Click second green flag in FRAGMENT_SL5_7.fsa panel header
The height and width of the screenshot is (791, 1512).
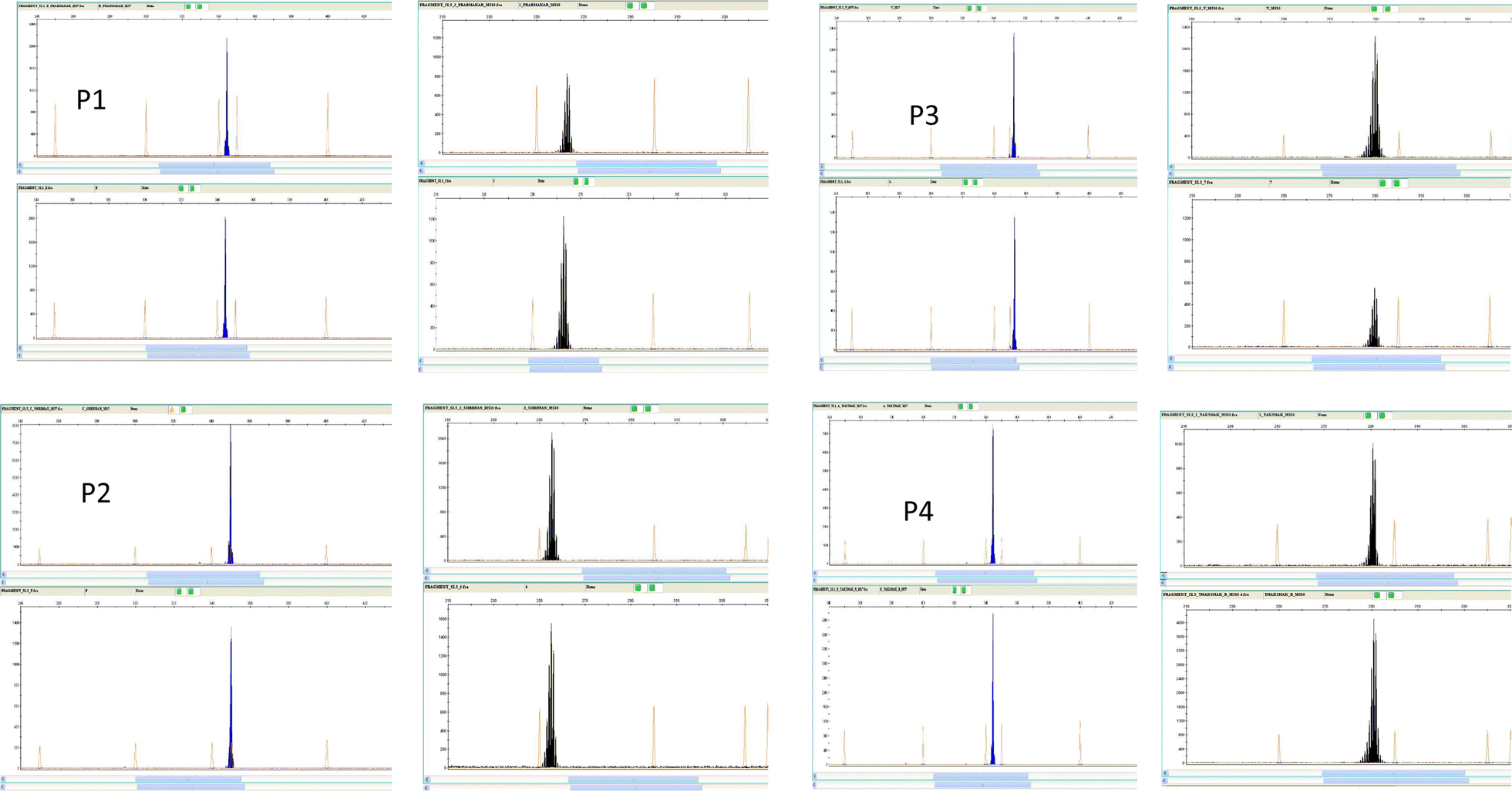pos(1397,183)
